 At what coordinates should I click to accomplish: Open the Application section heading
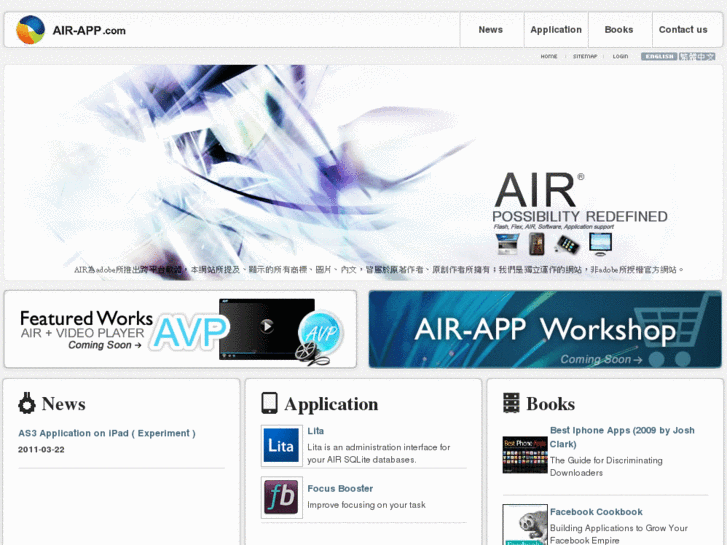(x=332, y=404)
